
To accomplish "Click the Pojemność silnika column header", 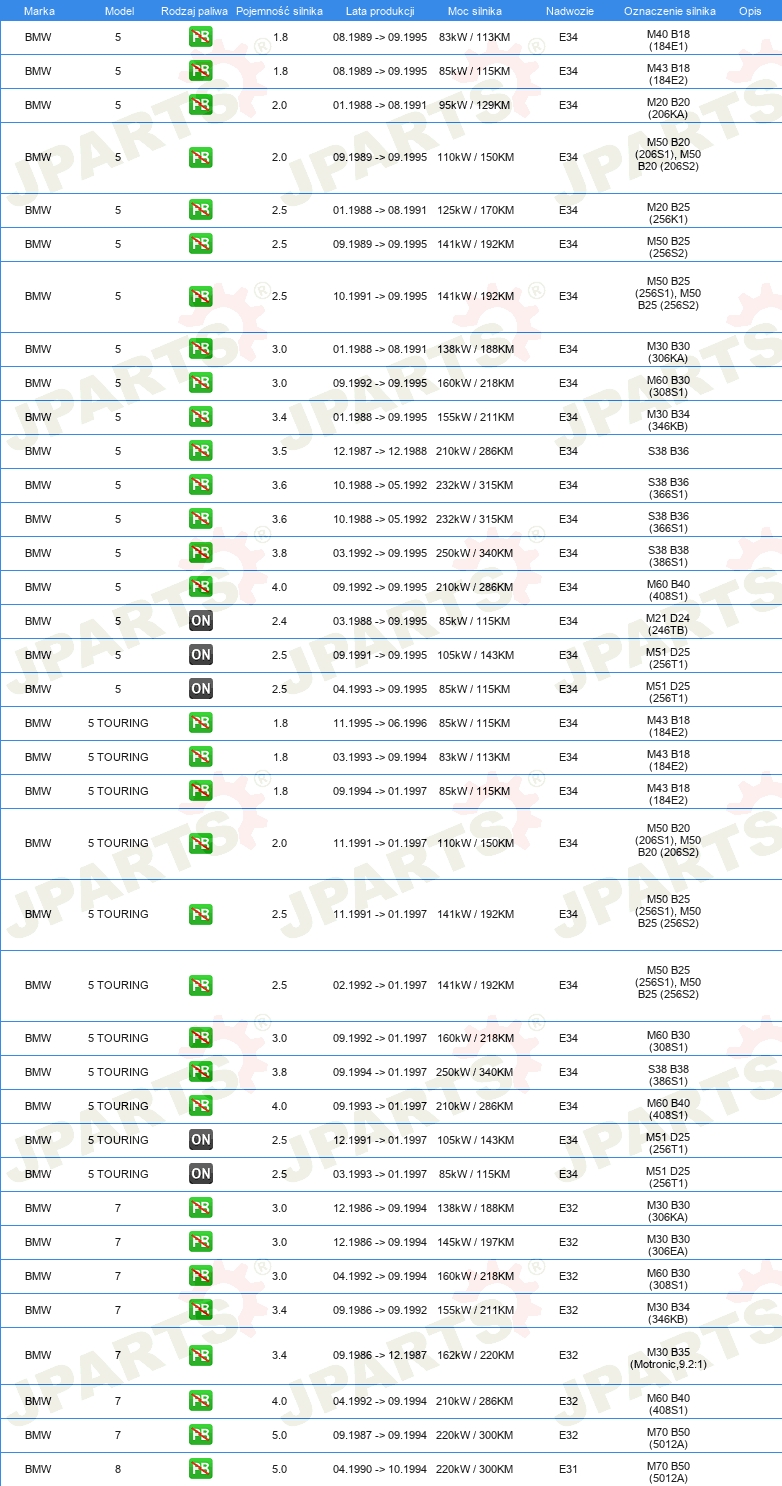I will pos(280,10).
